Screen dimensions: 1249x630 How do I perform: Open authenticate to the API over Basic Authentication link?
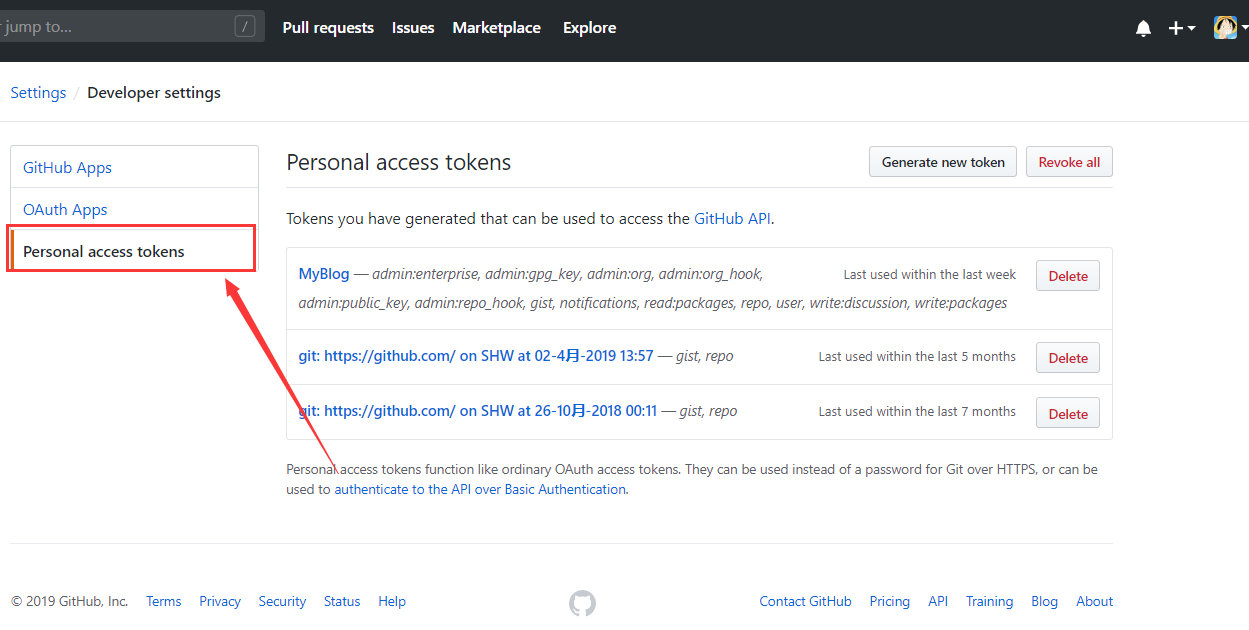click(x=480, y=489)
